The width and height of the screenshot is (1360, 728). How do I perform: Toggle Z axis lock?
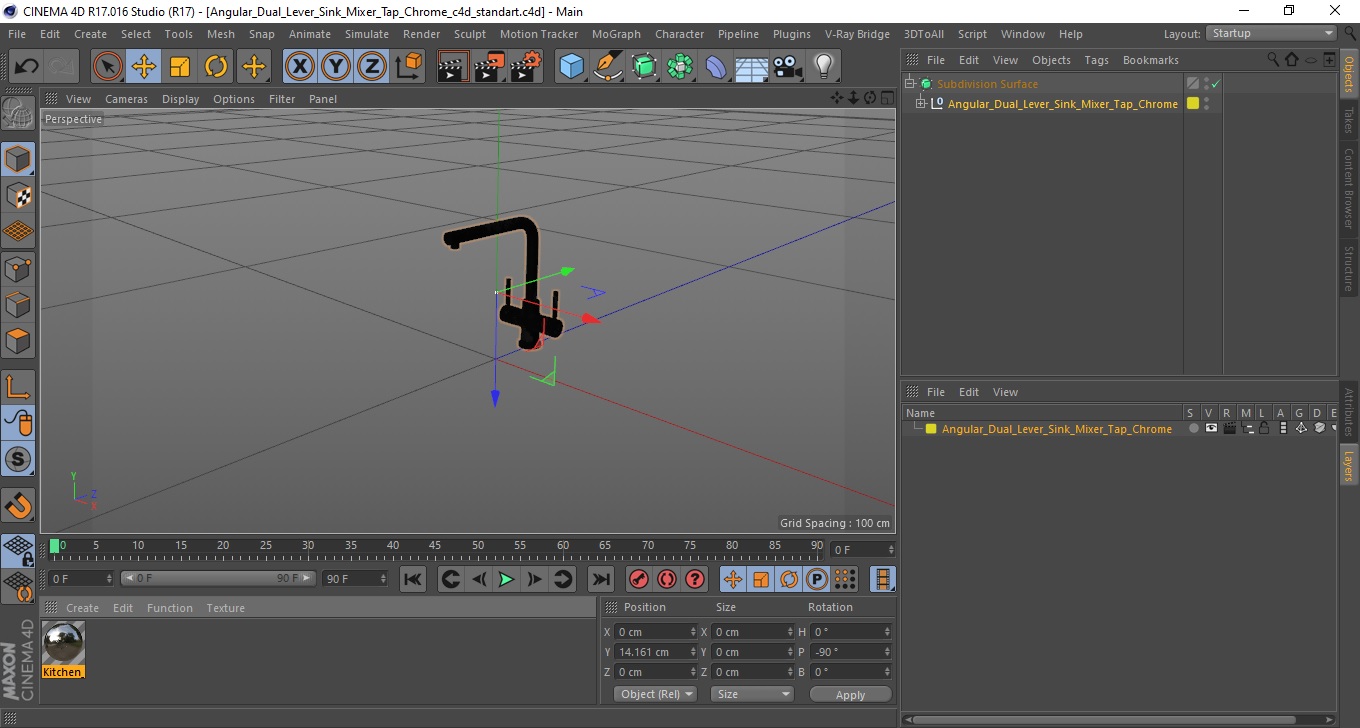coord(372,67)
